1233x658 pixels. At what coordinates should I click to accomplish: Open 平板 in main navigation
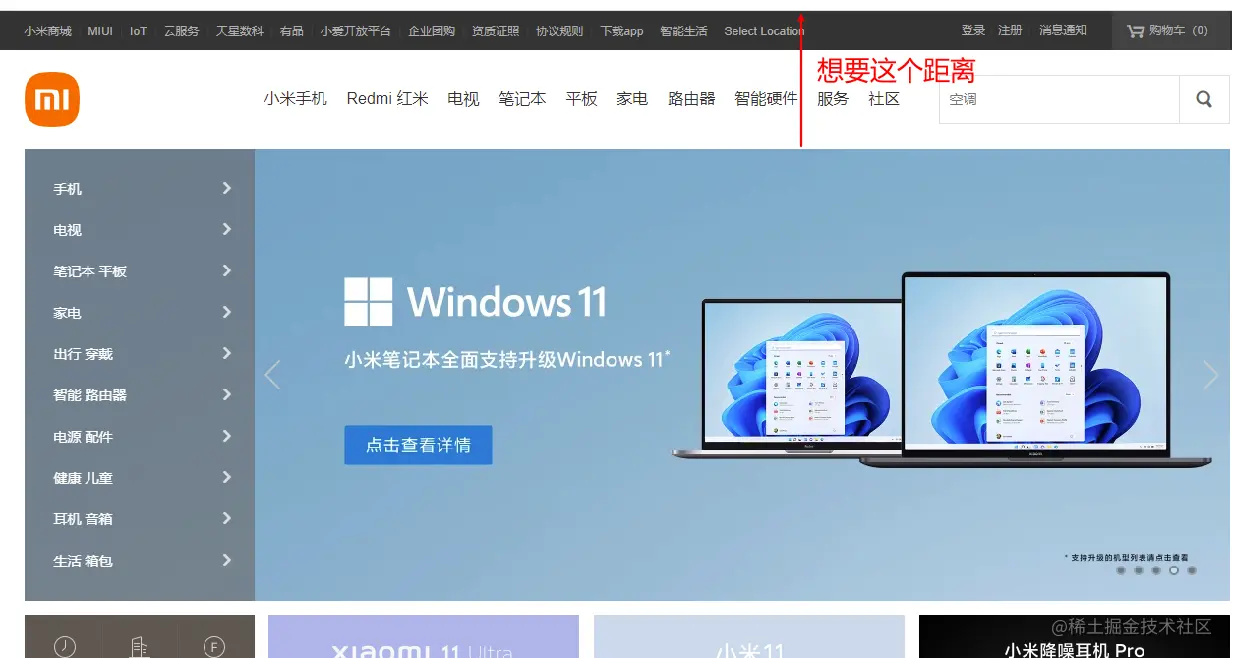click(x=581, y=99)
